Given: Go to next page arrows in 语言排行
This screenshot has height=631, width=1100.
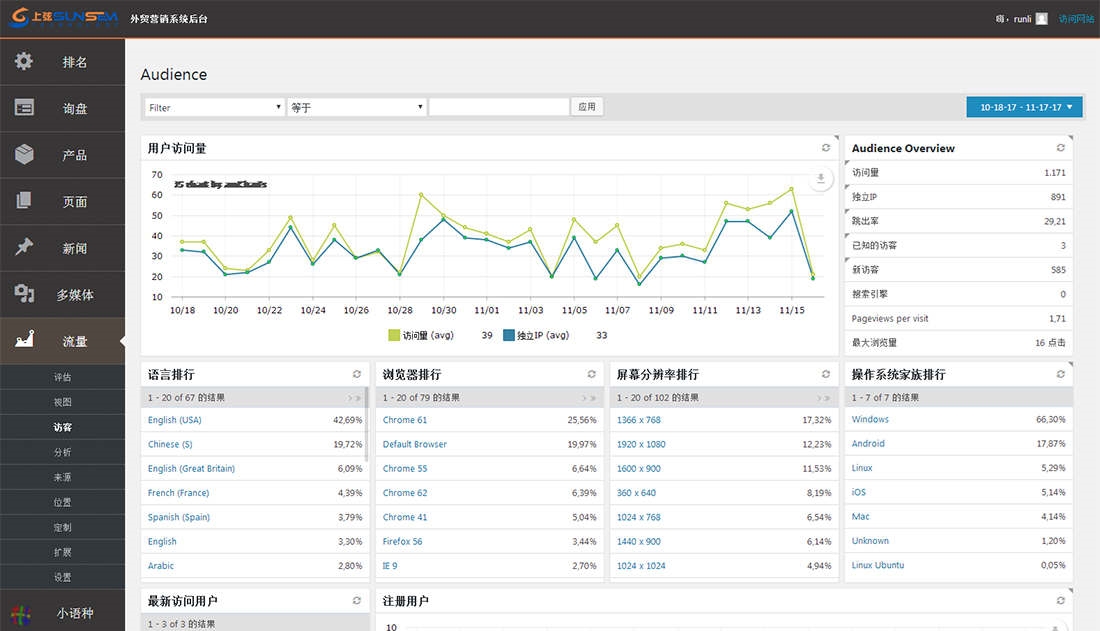Looking at the screenshot, I should coord(354,398).
